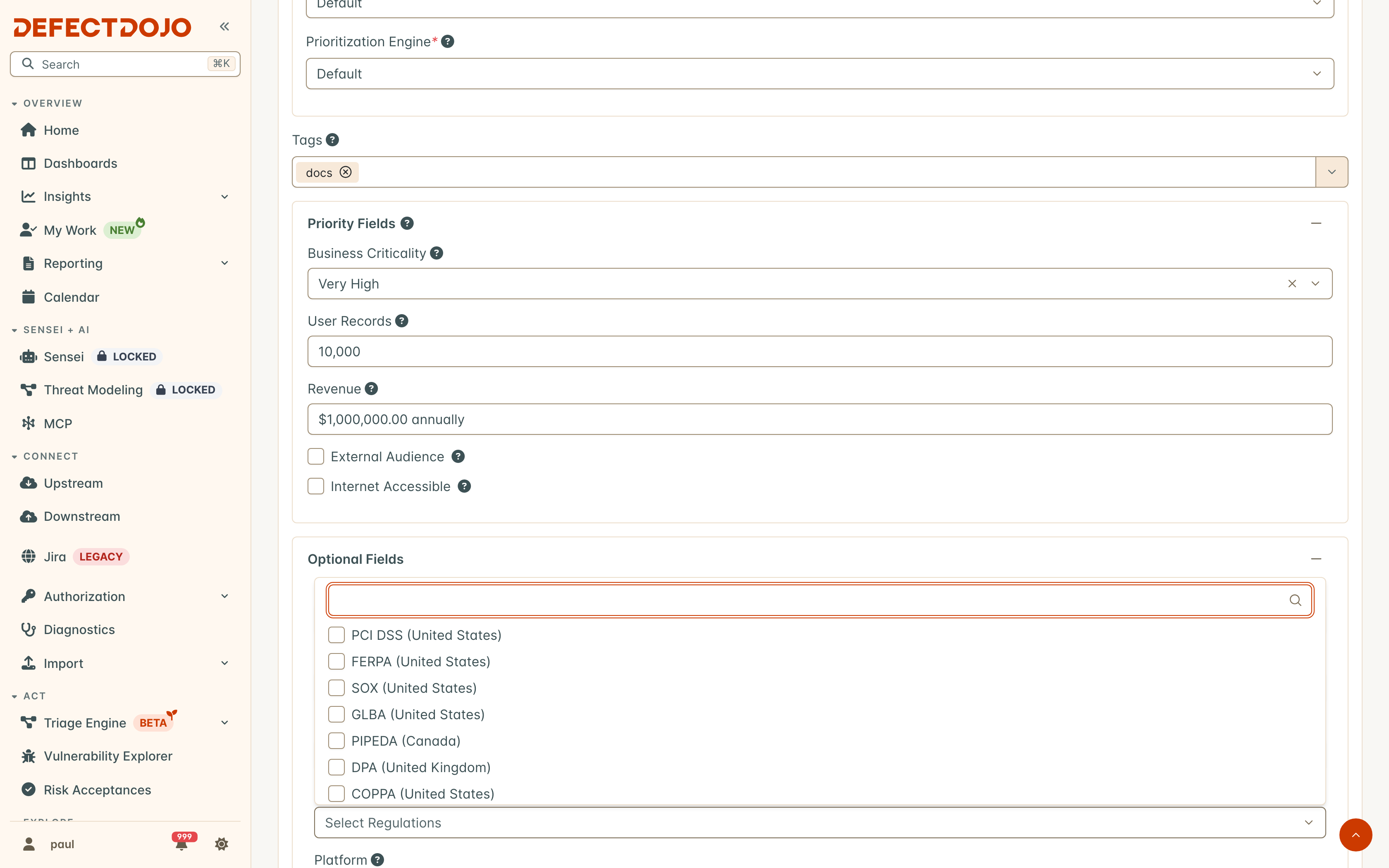Enable the External Audience checkbox
Viewport: 1389px width, 868px height.
coord(316,456)
